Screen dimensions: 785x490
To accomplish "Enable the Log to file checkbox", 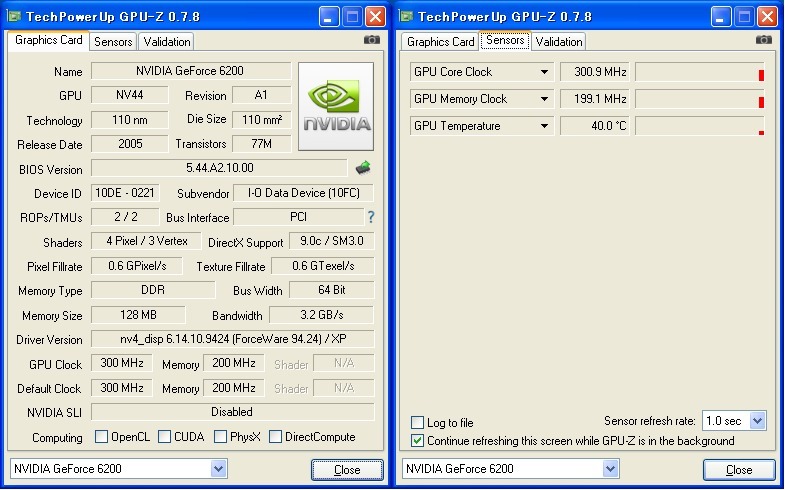I will [x=417, y=422].
